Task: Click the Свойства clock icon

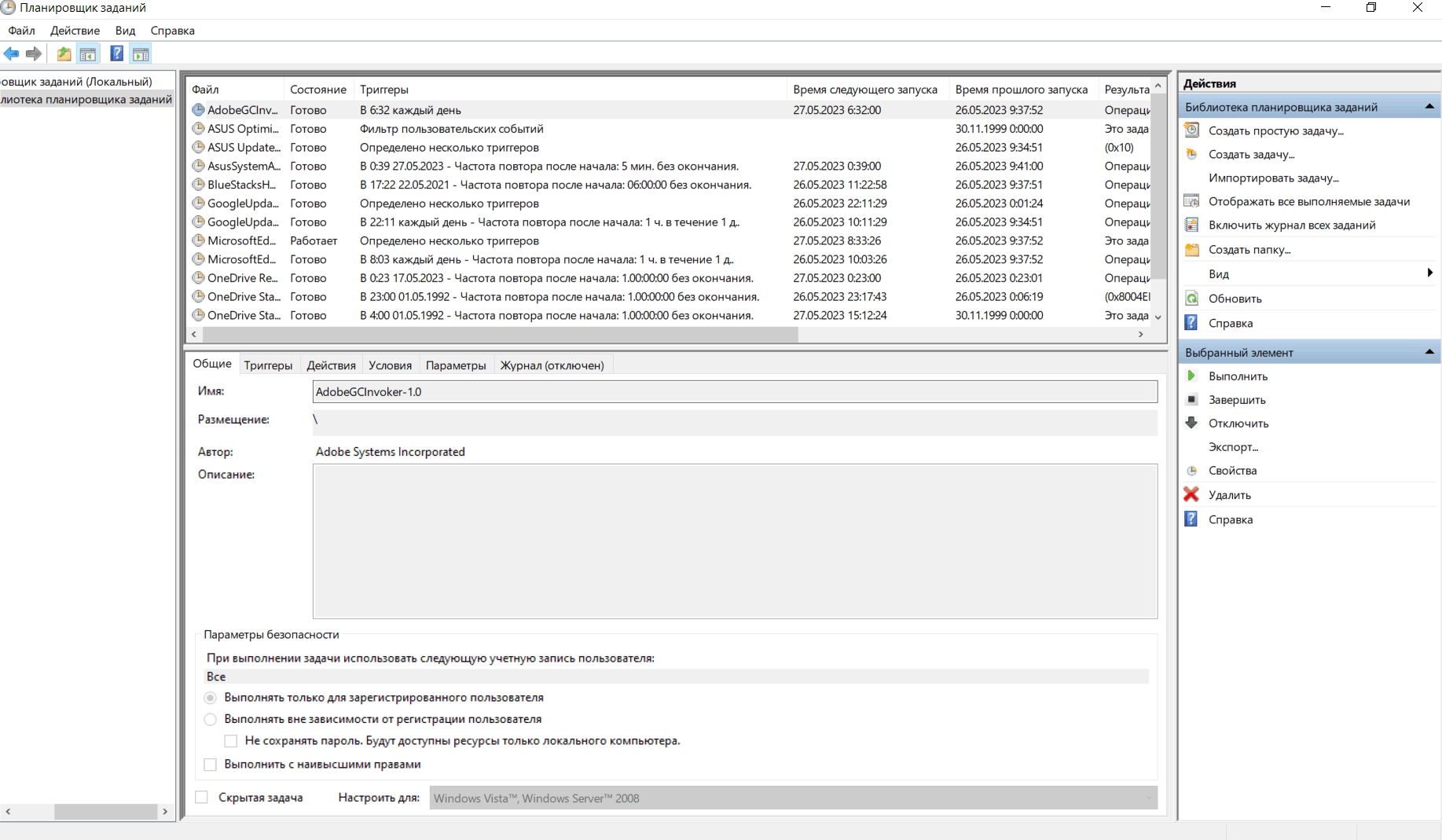Action: [x=1192, y=470]
